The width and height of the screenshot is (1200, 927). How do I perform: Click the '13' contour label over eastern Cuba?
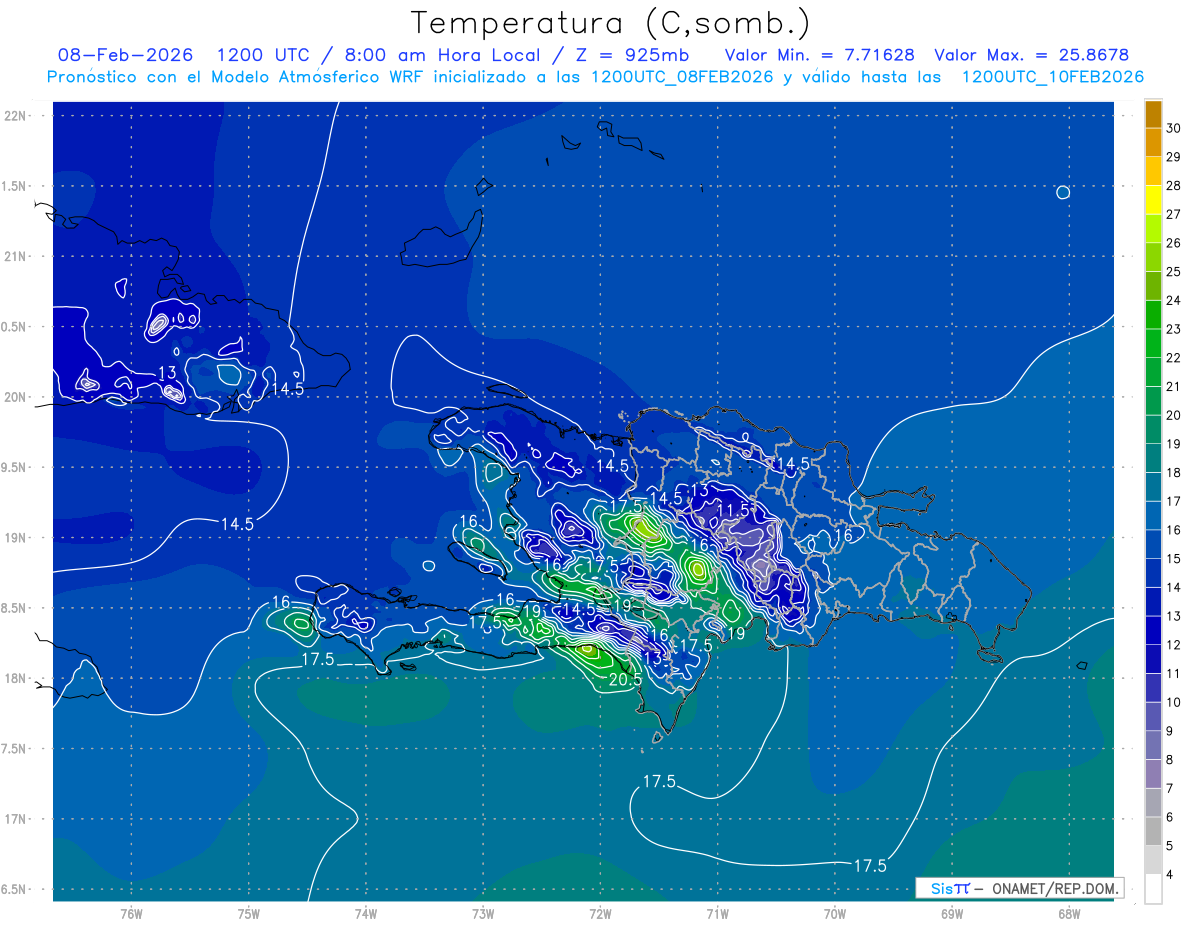pos(168,373)
